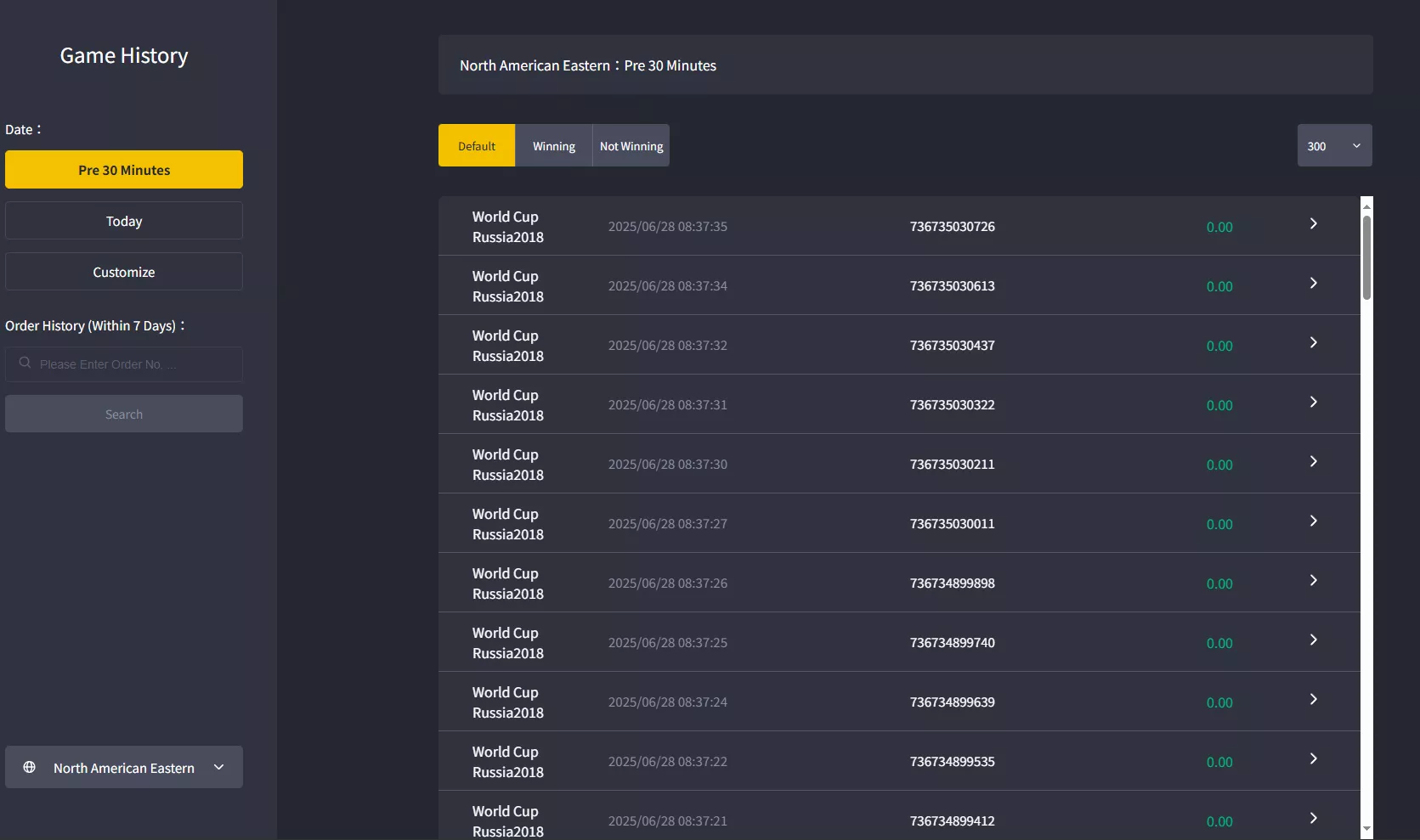Focus the order number search field
Screen dimensions: 1420x840
click(124, 364)
